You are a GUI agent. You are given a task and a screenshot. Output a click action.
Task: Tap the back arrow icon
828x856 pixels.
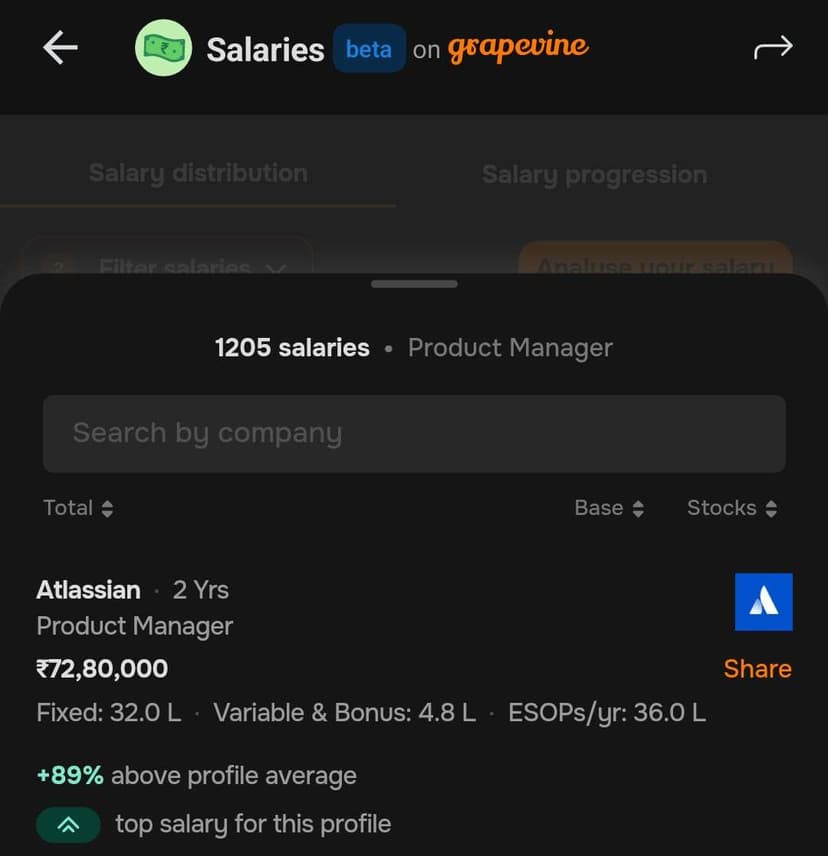point(60,48)
